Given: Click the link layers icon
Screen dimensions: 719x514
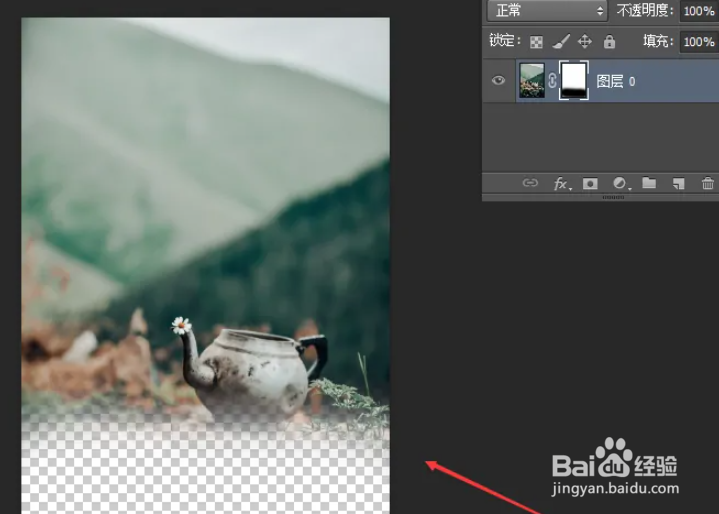Looking at the screenshot, I should pos(530,183).
